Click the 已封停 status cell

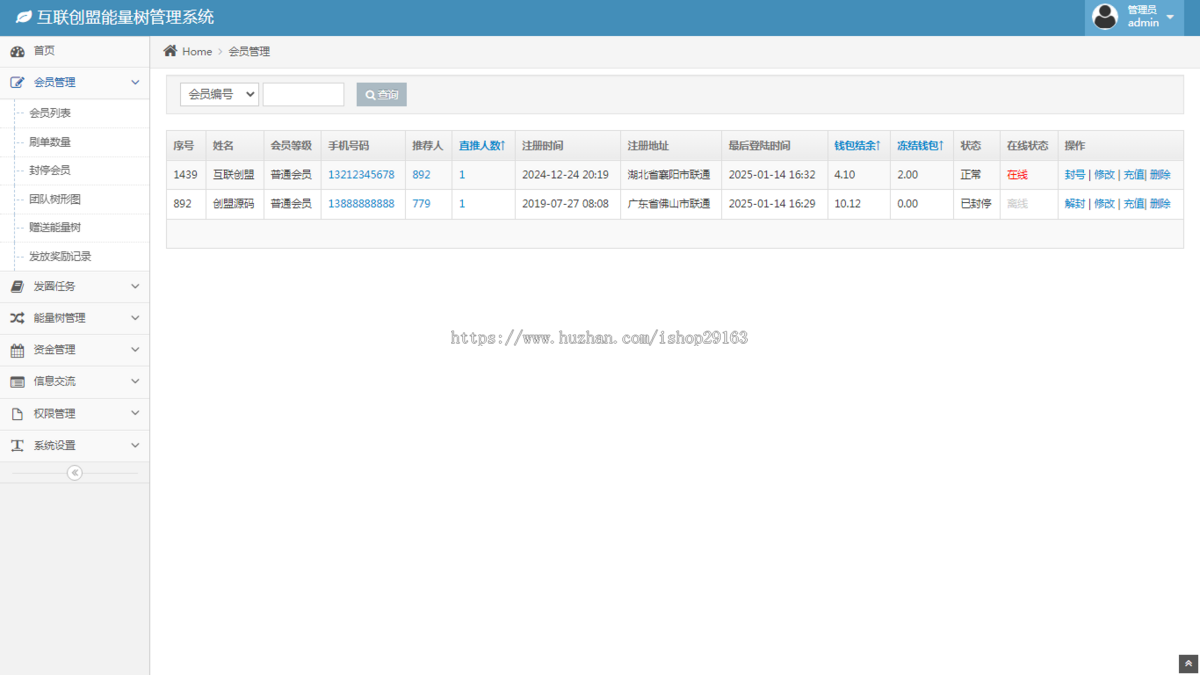[x=976, y=204]
